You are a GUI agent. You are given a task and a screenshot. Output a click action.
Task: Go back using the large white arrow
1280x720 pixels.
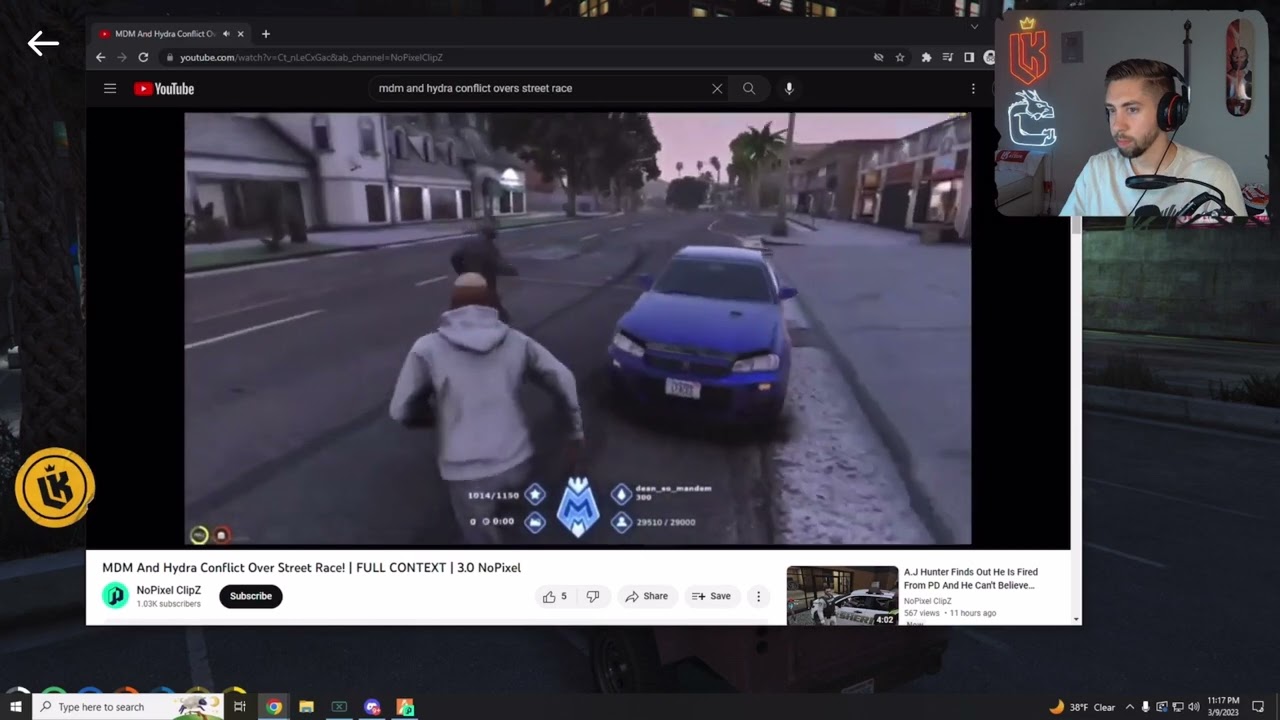point(43,43)
